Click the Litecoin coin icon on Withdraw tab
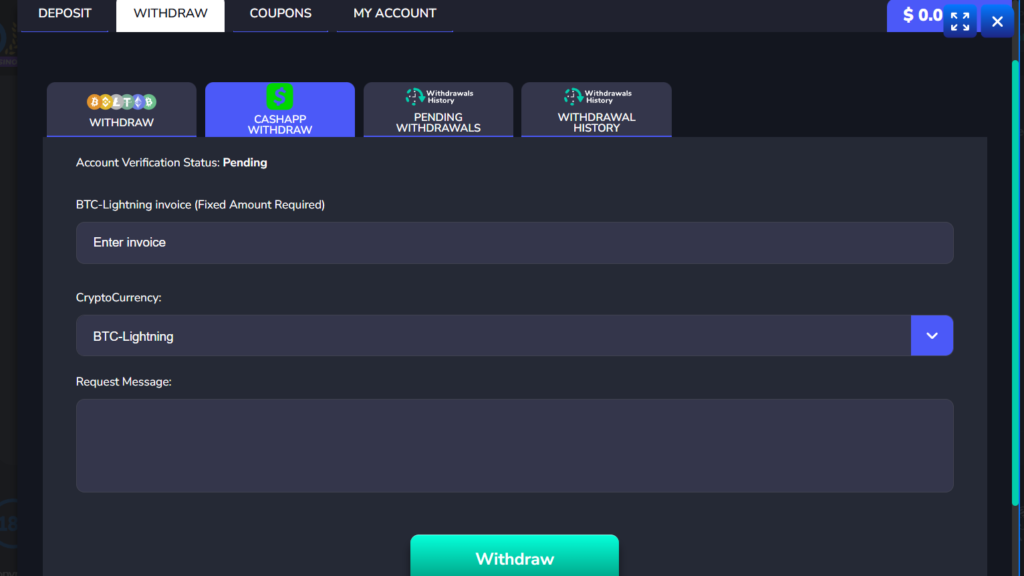1024x576 pixels. 117,100
